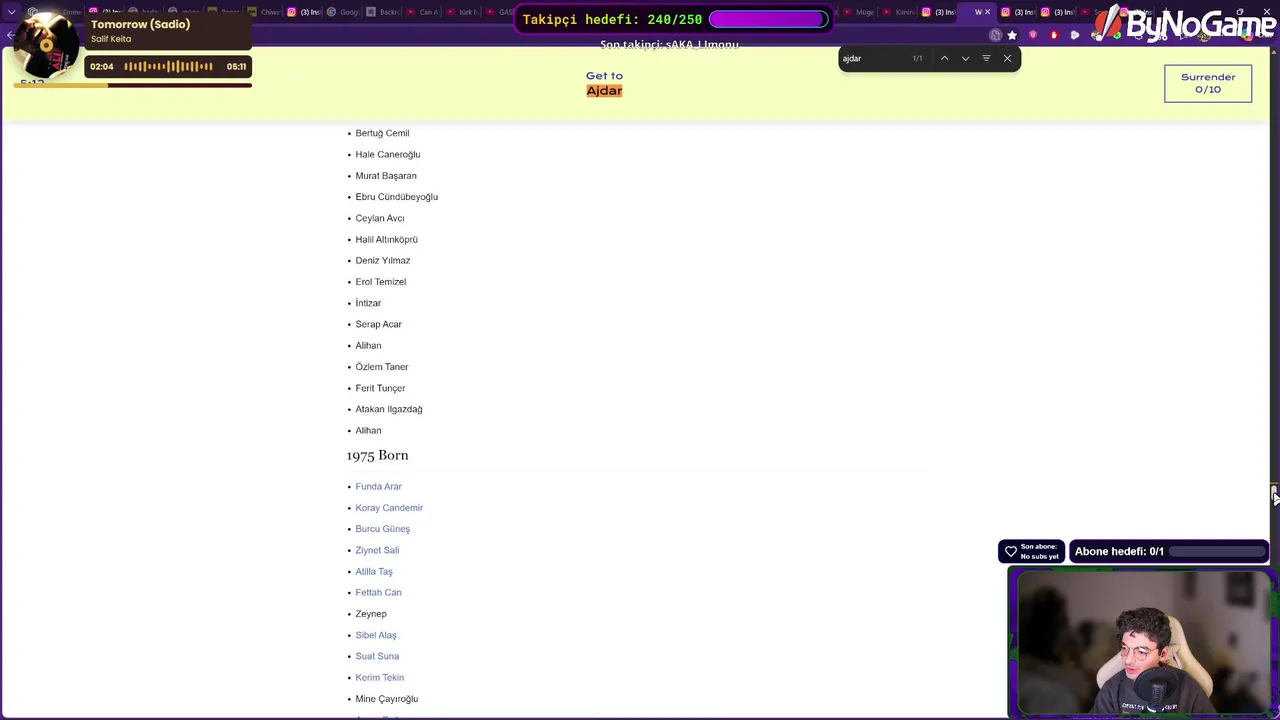
Task: Click the highlighted 'Ajdar' target text
Action: click(604, 91)
